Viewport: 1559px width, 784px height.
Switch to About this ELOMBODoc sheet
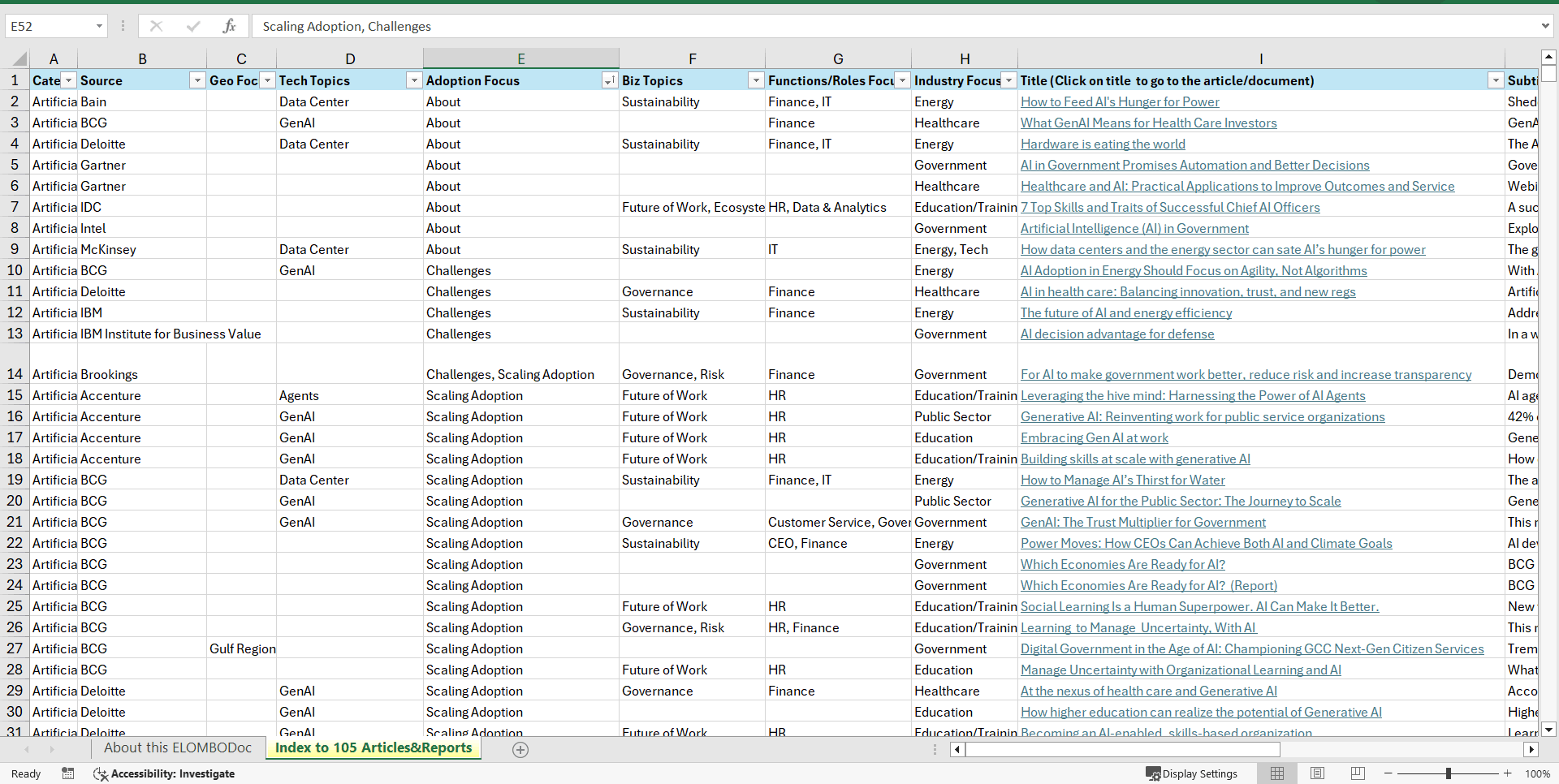[178, 748]
